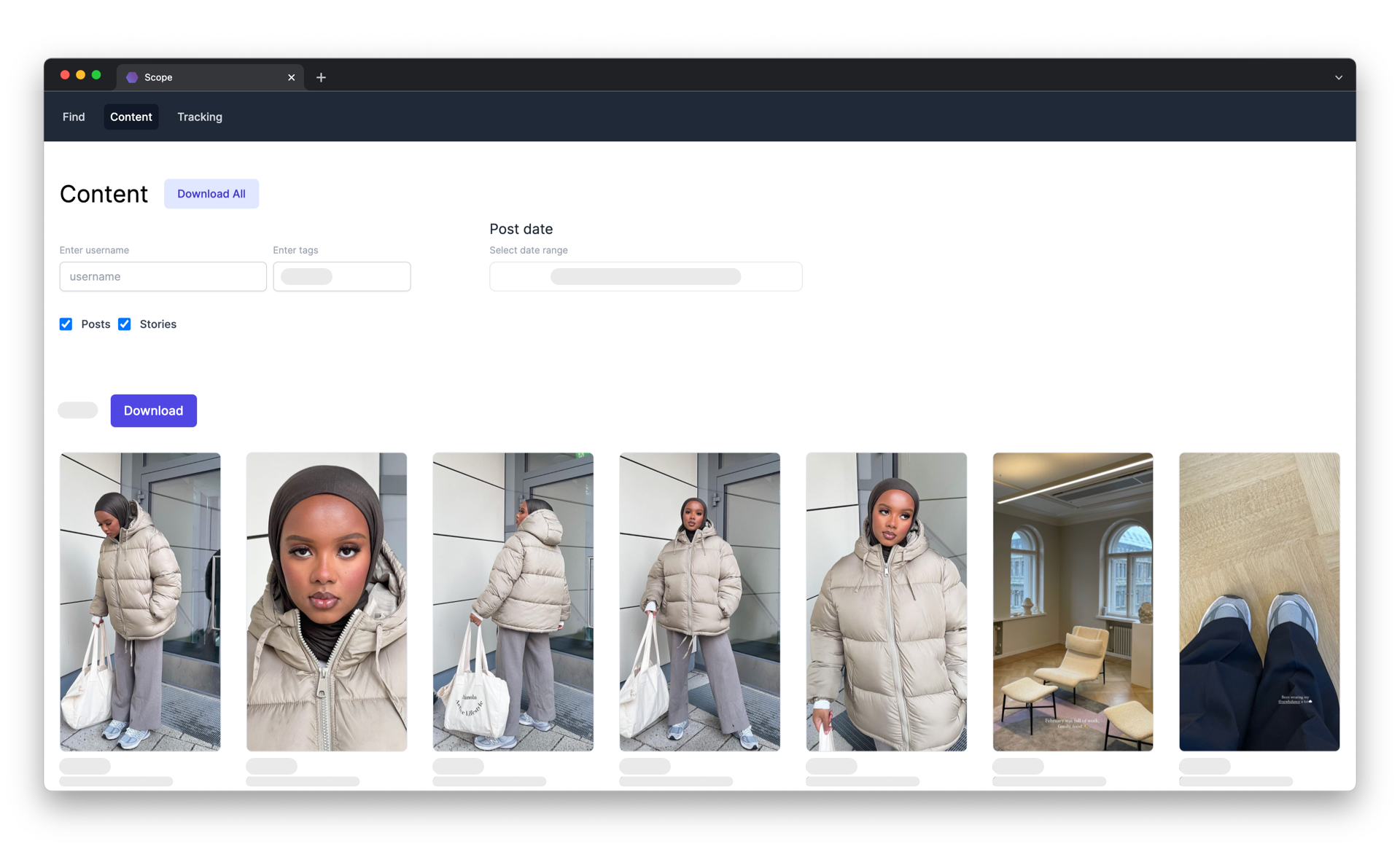Viewport: 1400px width, 849px height.
Task: Open the Select date range picker
Action: [646, 276]
